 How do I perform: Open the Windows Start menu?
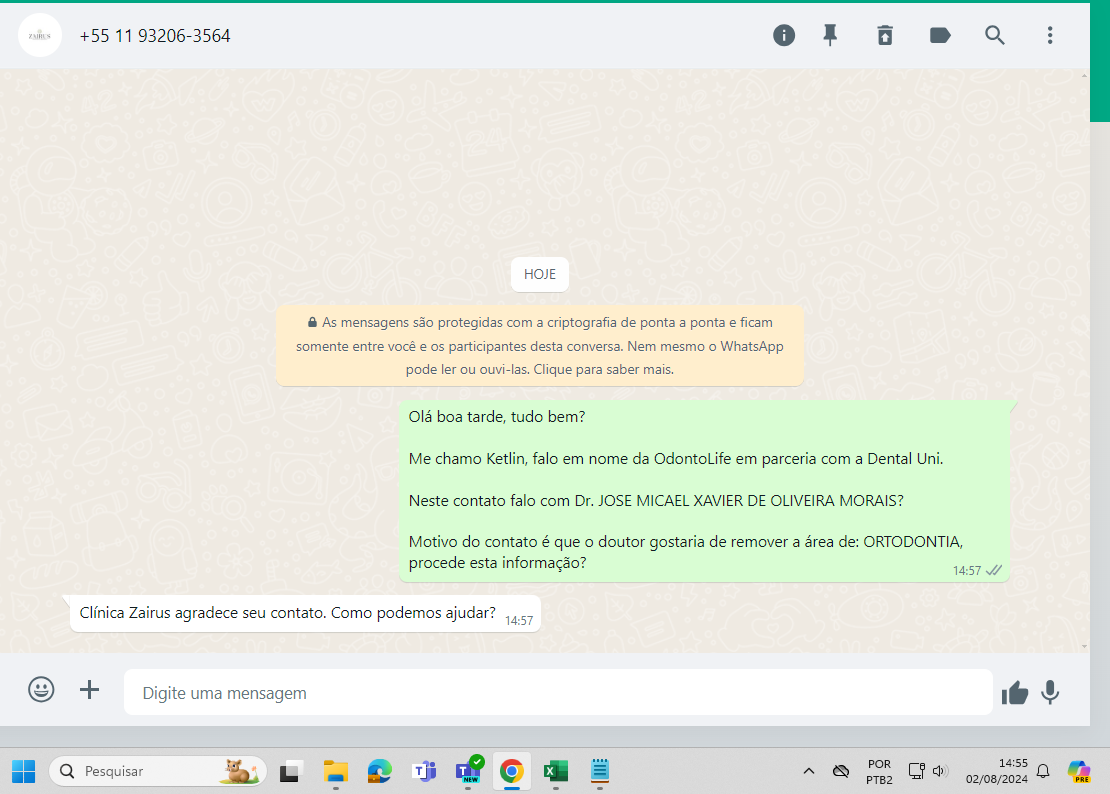pyautogui.click(x=23, y=771)
